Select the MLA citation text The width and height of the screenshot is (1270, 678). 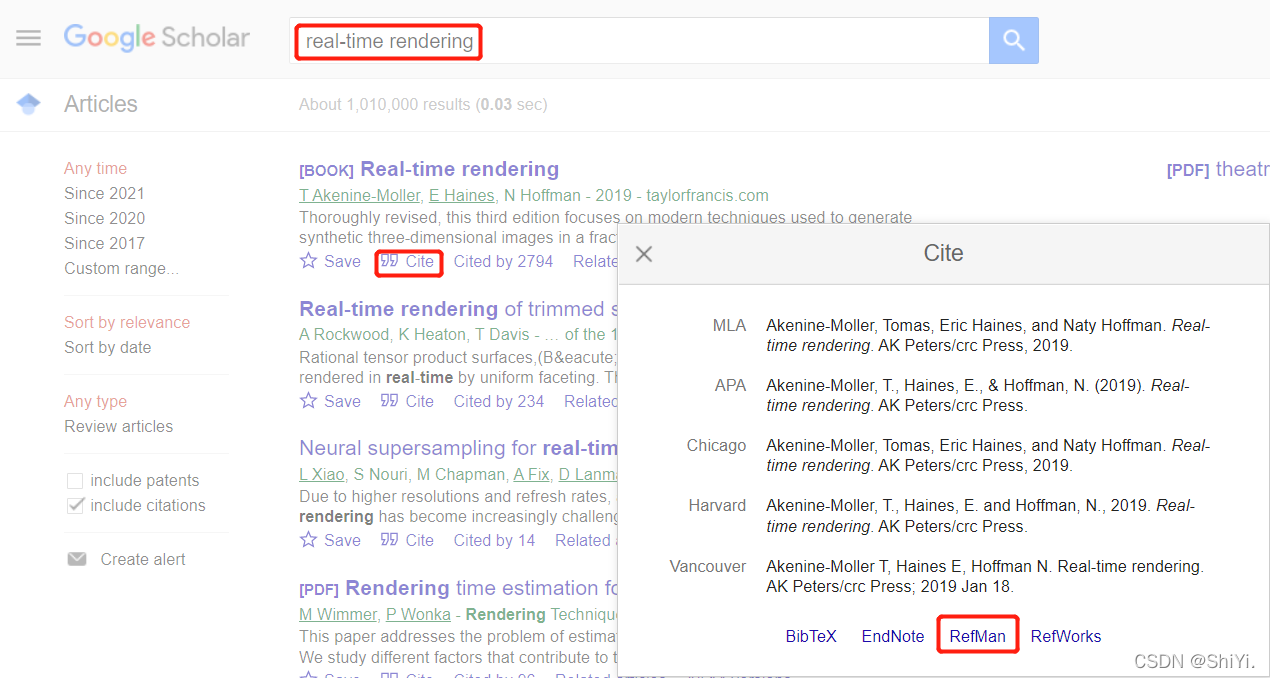[988, 335]
